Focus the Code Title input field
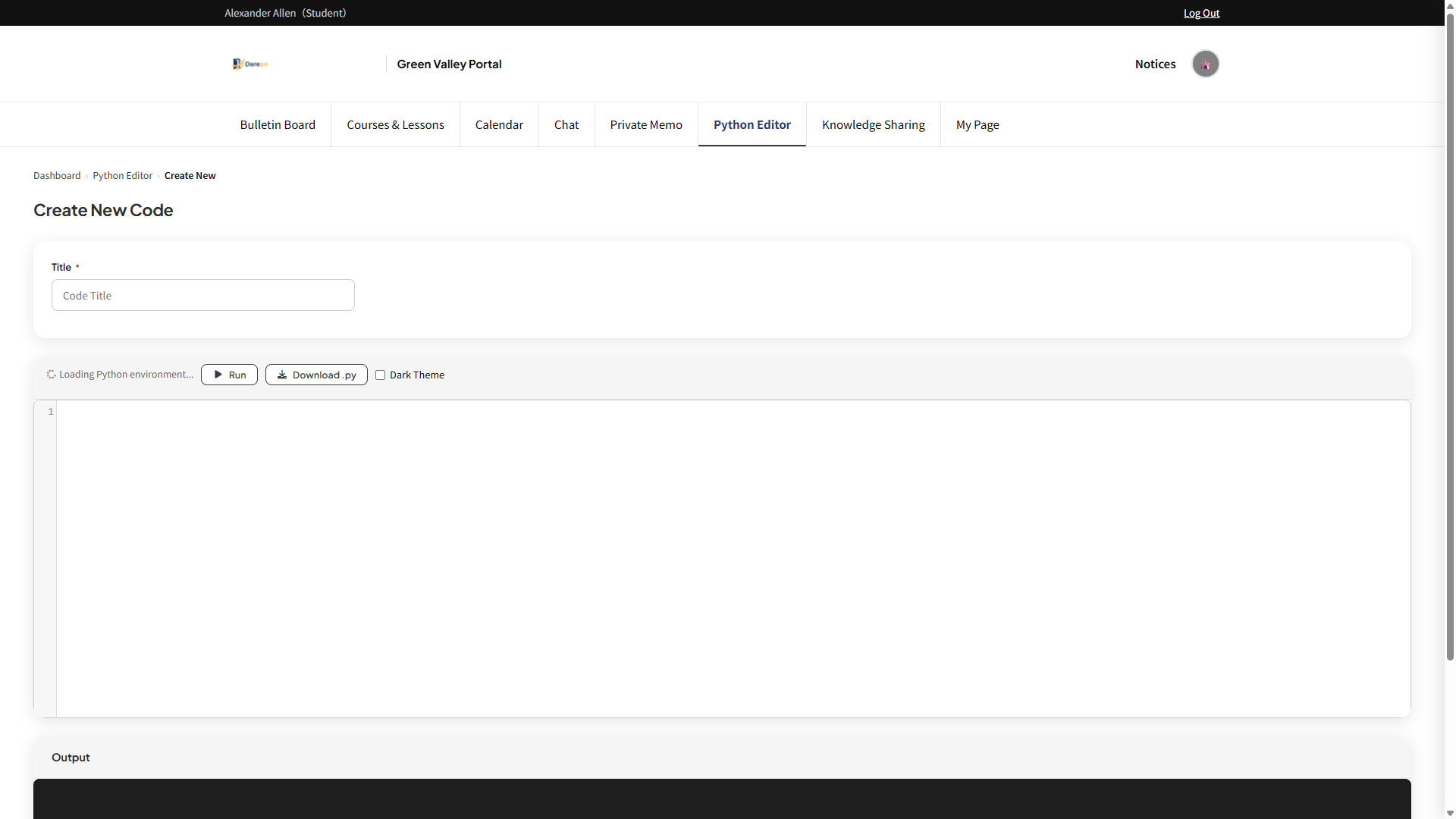 [x=203, y=295]
